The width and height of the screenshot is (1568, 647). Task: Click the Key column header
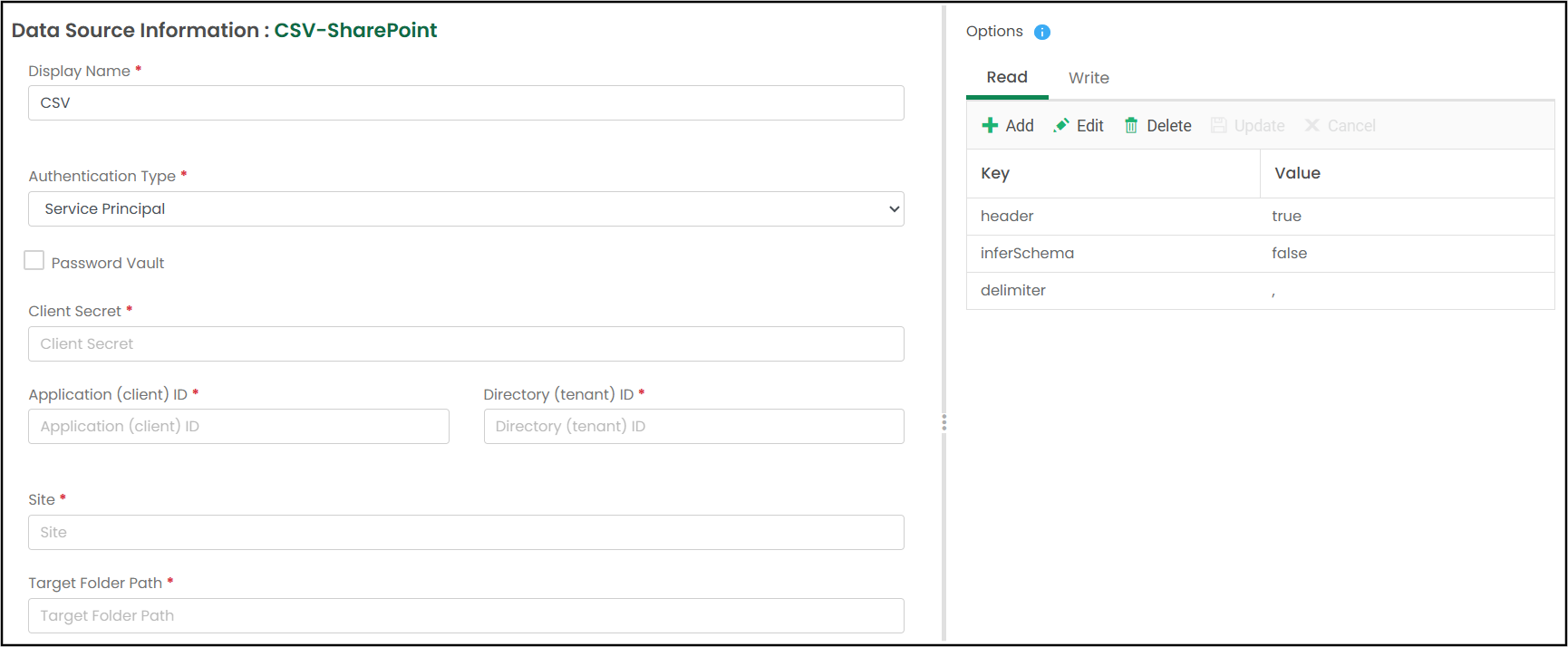pos(1113,173)
